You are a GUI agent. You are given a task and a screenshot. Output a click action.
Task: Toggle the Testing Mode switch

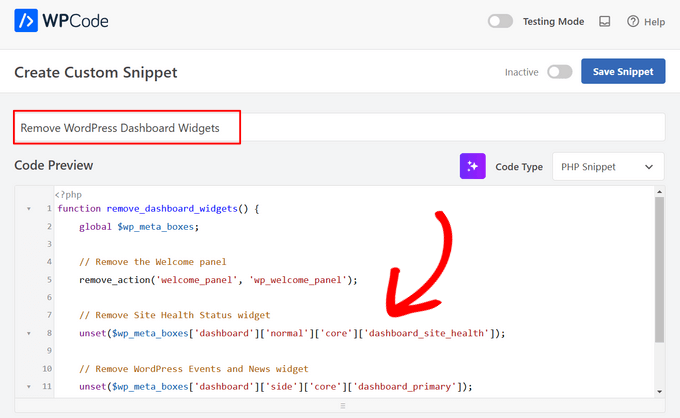coord(500,21)
